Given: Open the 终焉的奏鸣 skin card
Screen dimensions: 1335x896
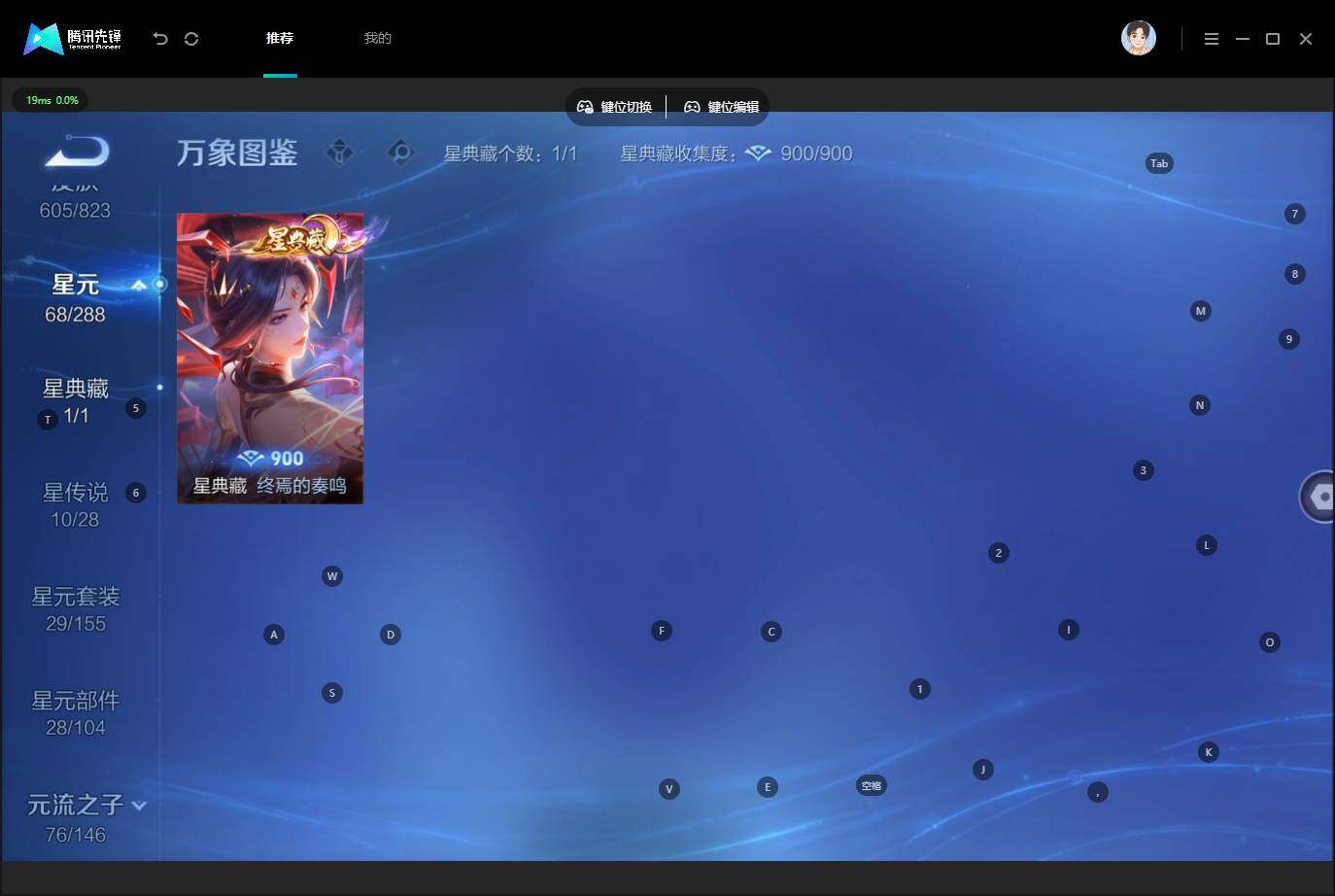Looking at the screenshot, I should pyautogui.click(x=270, y=358).
